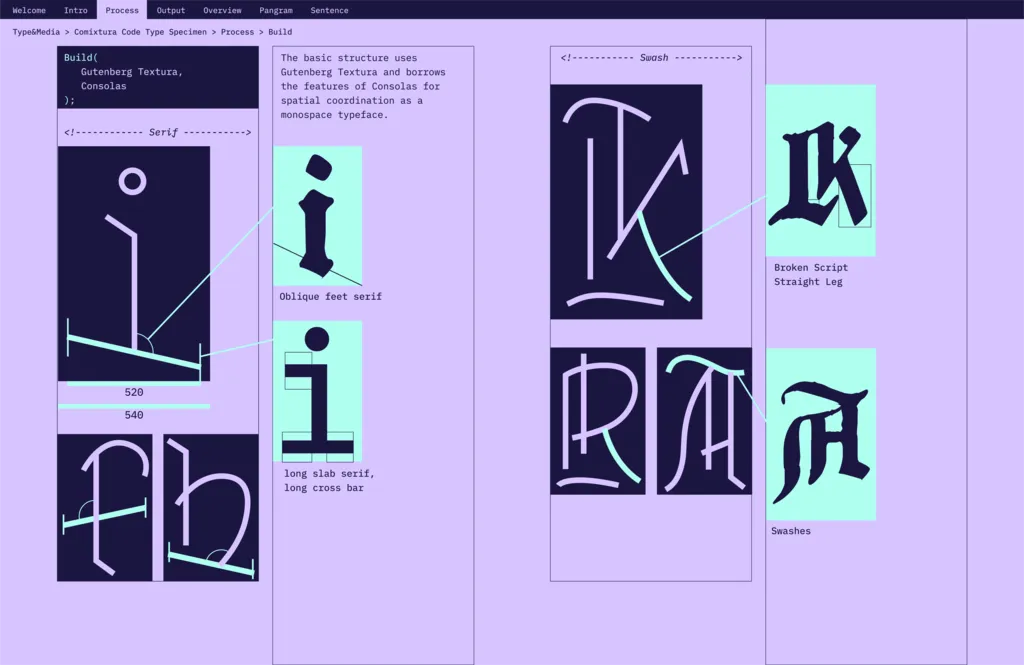
Task: Open the Welcome tab
Action: click(x=29, y=10)
